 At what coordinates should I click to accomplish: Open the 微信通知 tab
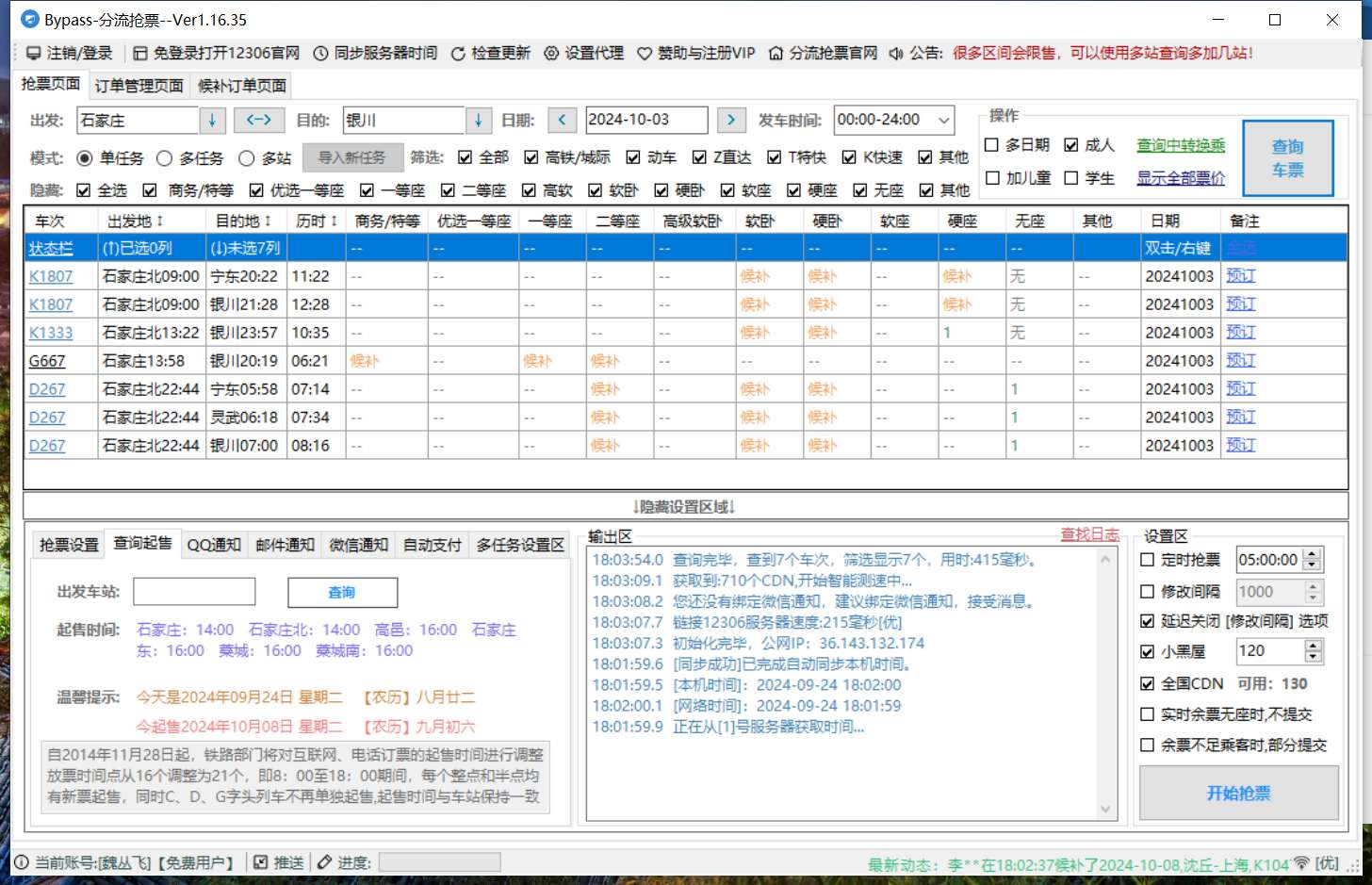(358, 545)
